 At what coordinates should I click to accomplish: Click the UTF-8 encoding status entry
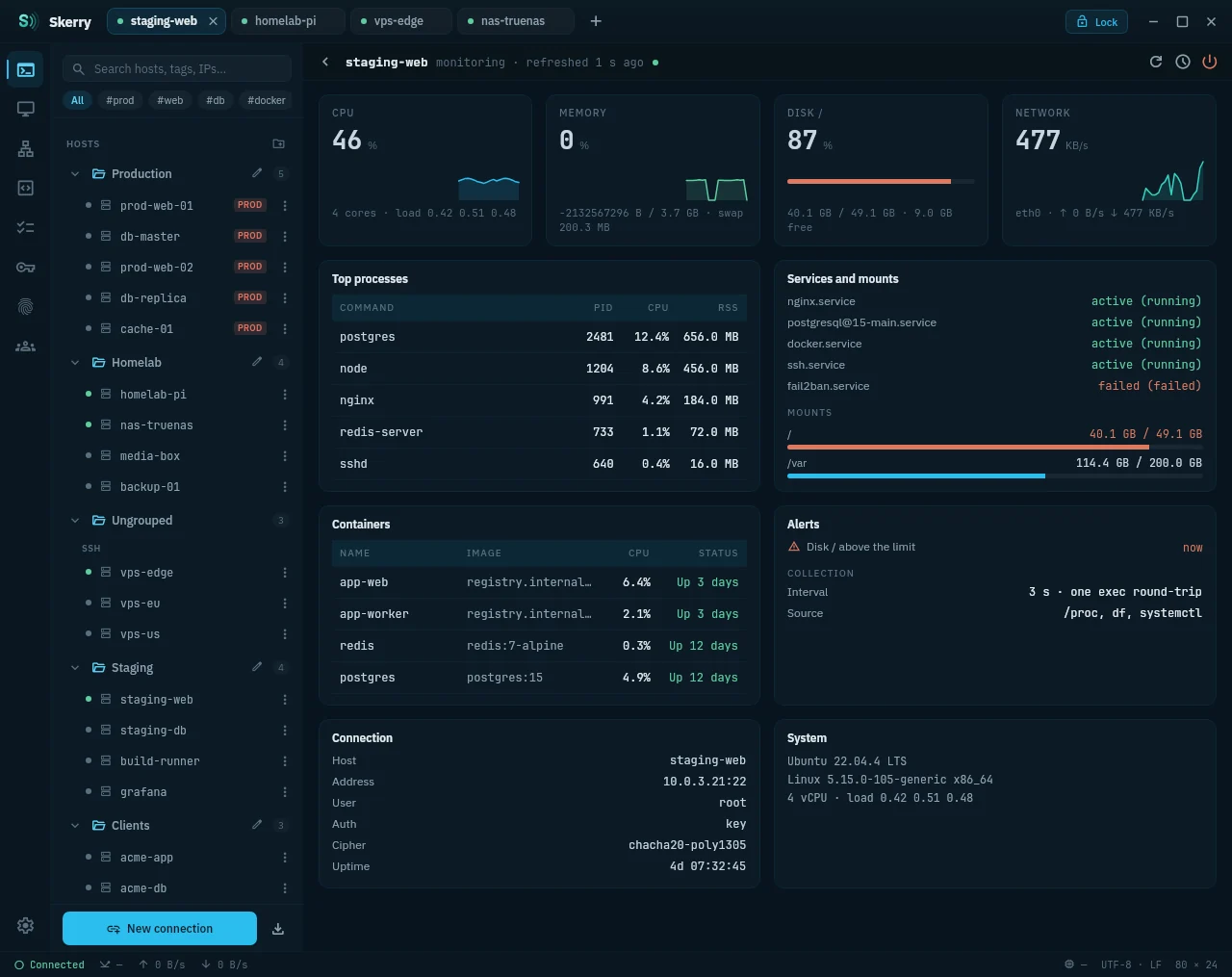1116,964
